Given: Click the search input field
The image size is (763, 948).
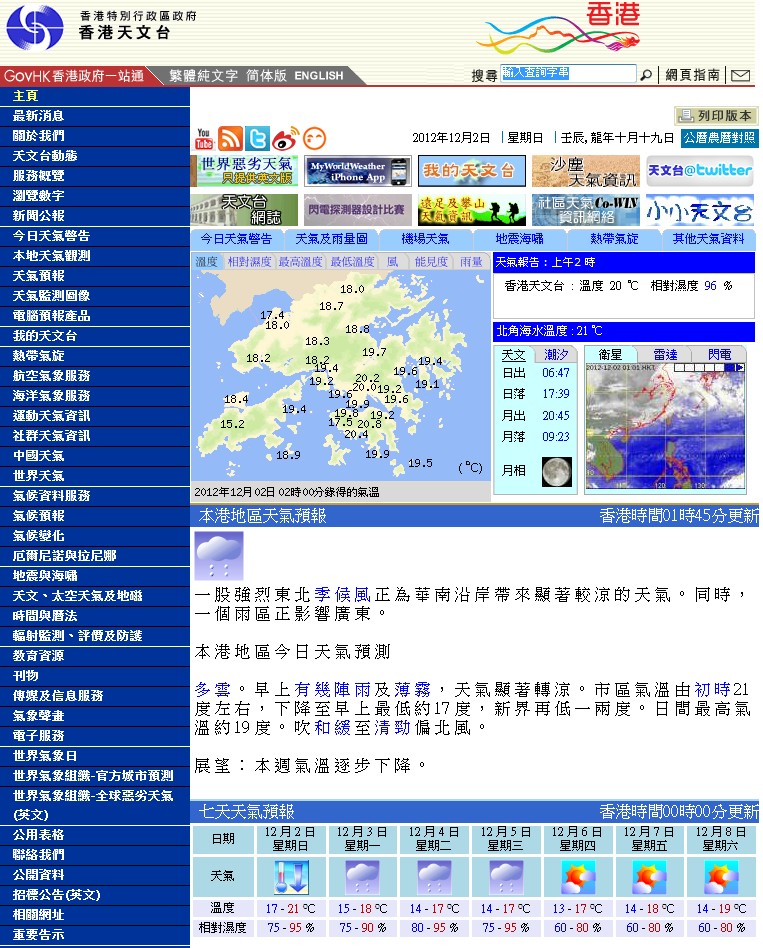Looking at the screenshot, I should 568,74.
